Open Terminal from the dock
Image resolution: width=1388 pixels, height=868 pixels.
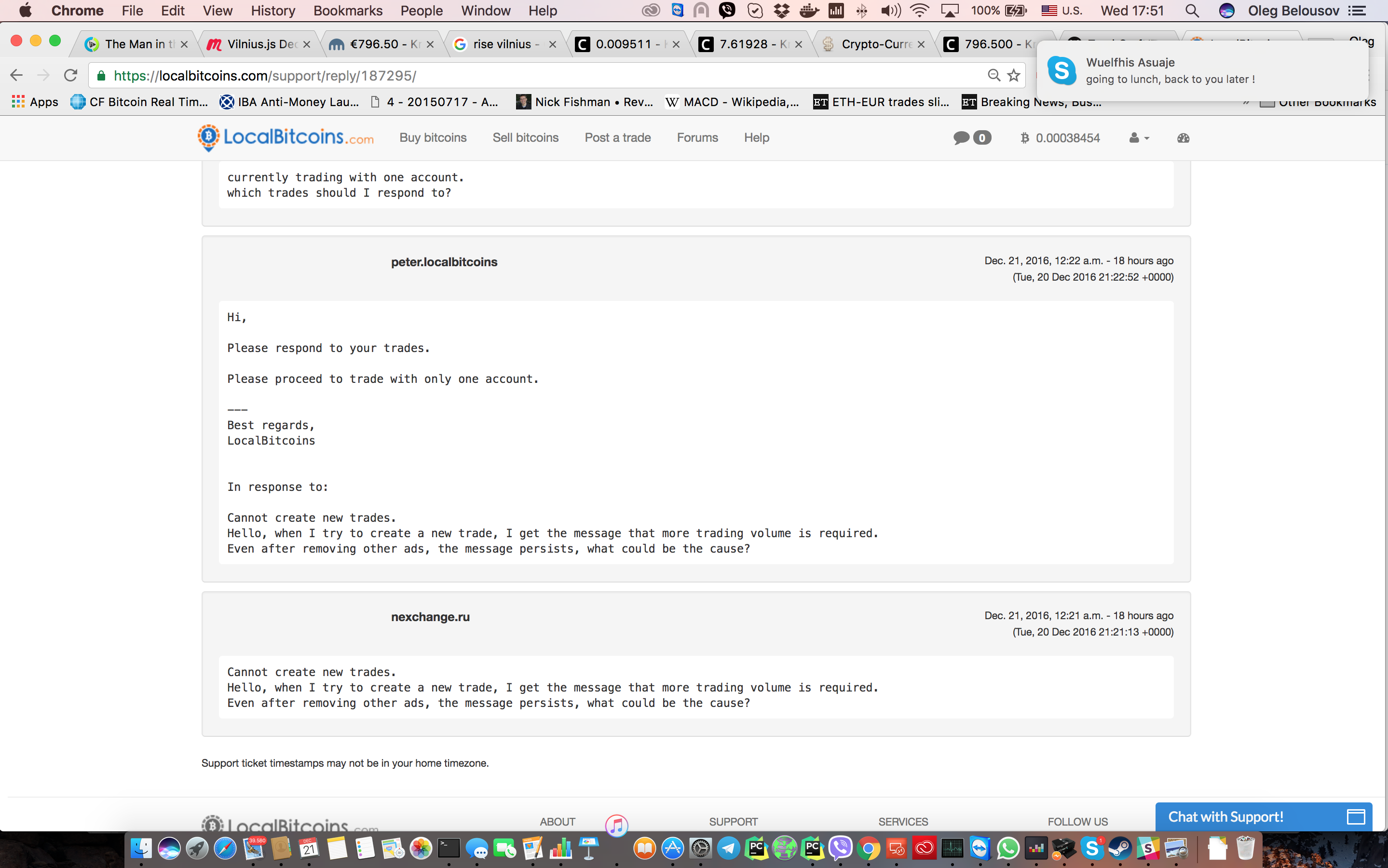[449, 848]
